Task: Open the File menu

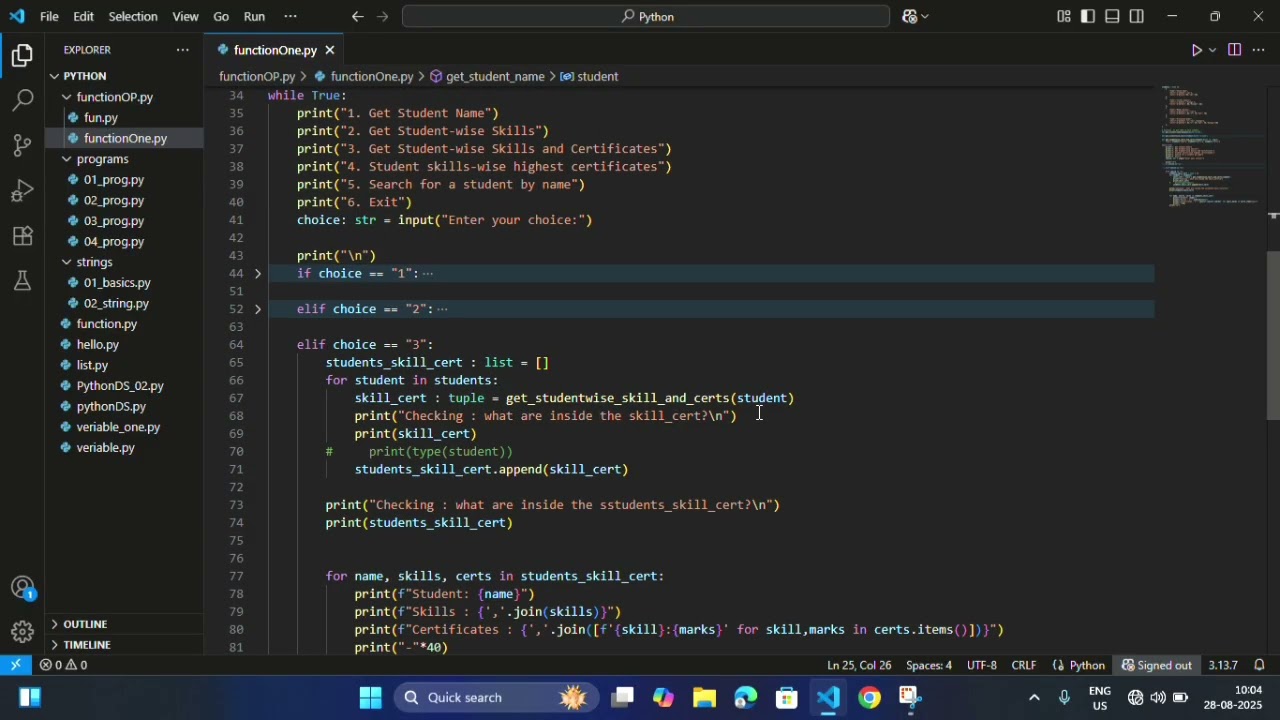Action: click(49, 16)
